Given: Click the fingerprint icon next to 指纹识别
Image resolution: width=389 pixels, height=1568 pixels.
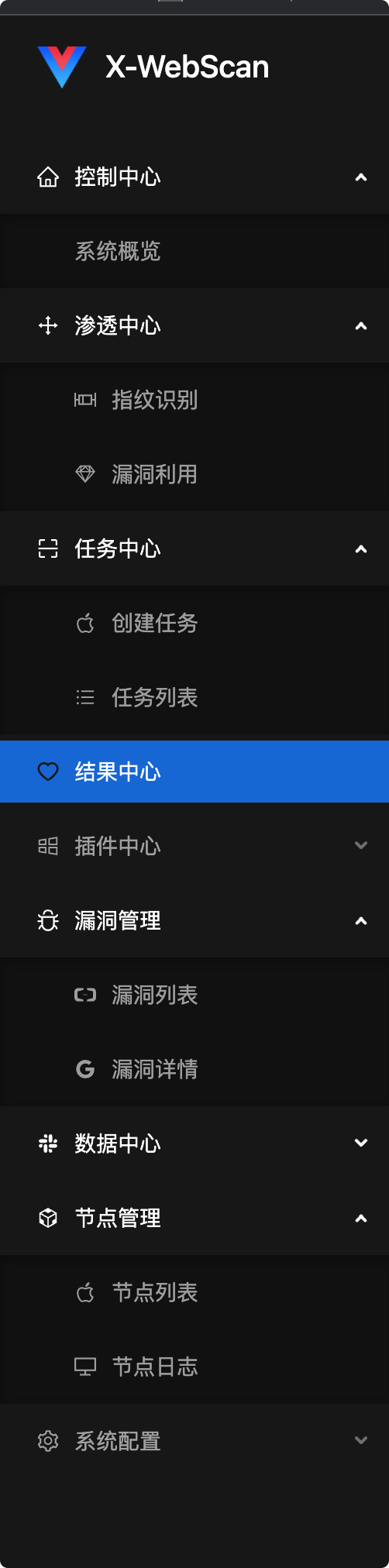Looking at the screenshot, I should pyautogui.click(x=85, y=400).
